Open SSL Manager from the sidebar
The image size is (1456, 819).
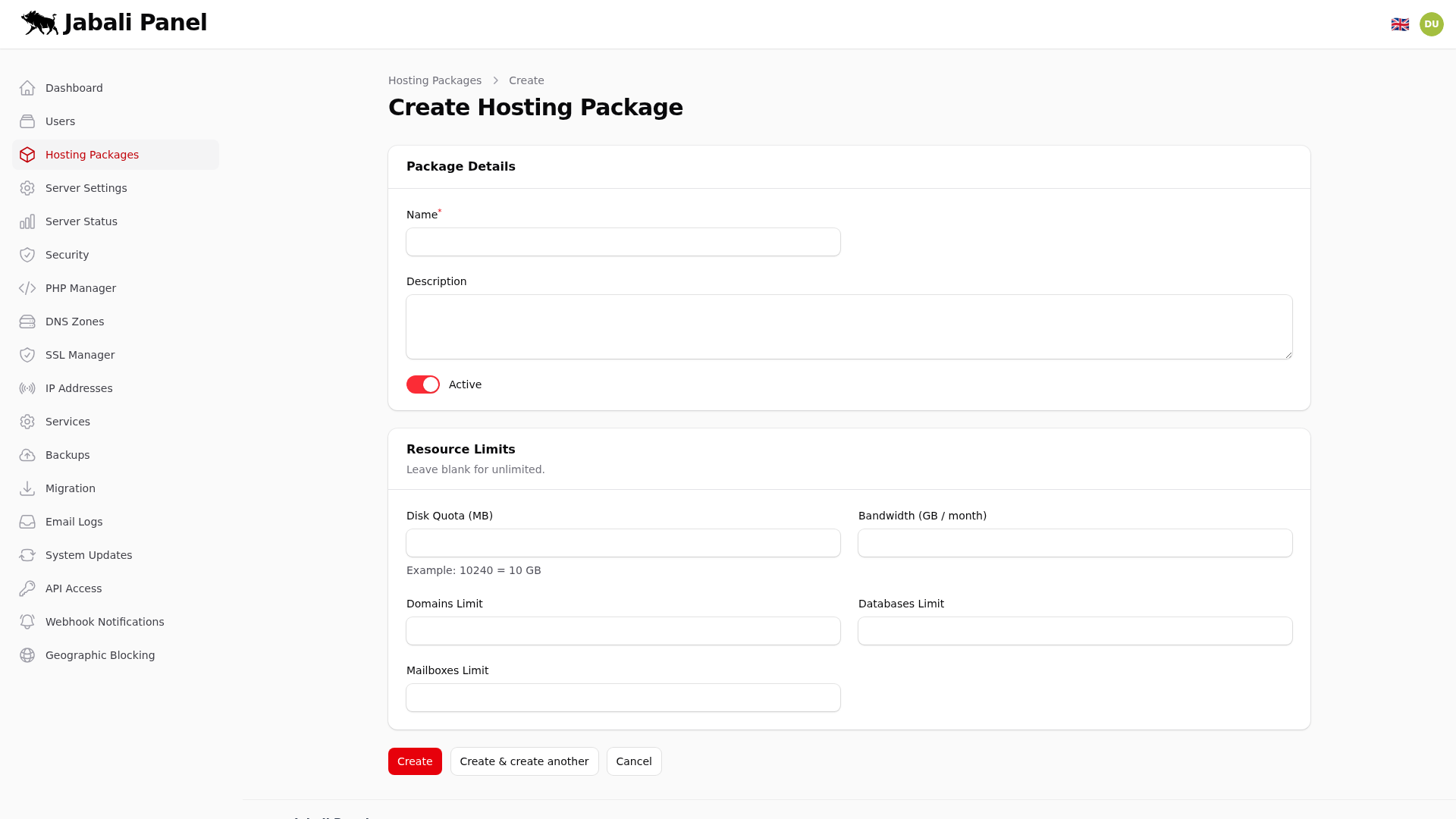click(80, 354)
